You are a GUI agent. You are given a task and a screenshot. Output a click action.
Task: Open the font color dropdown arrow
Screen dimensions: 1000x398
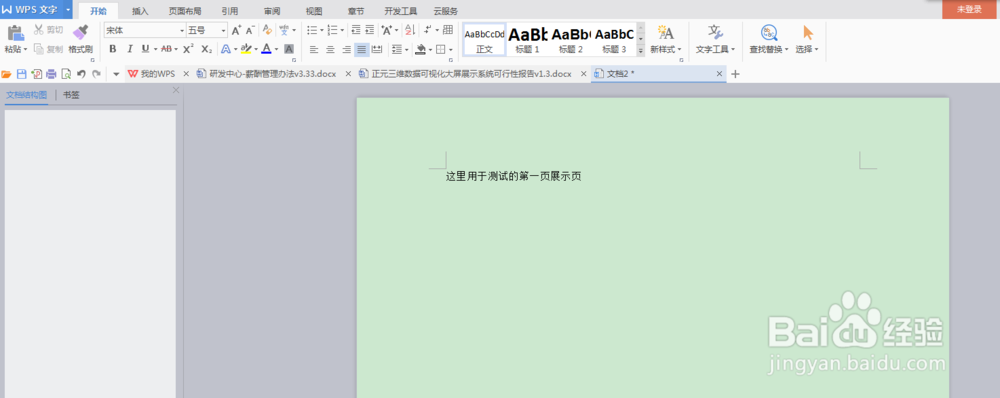[x=276, y=49]
